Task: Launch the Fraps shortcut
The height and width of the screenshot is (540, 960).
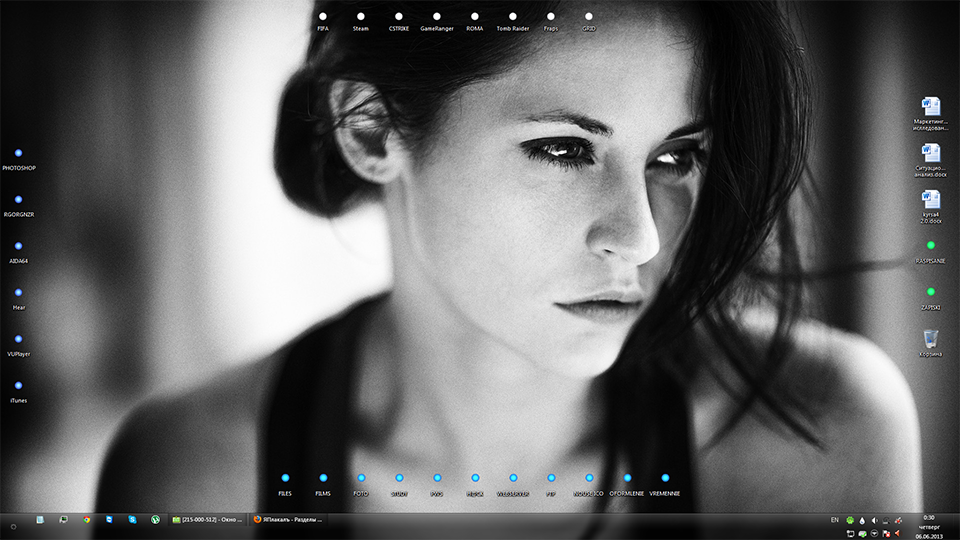Action: (551, 17)
